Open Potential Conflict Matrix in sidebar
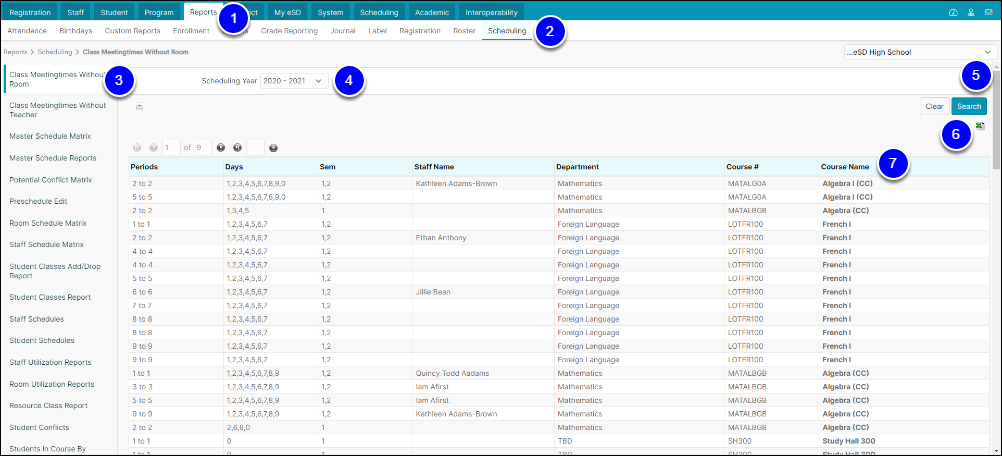 [x=50, y=179]
